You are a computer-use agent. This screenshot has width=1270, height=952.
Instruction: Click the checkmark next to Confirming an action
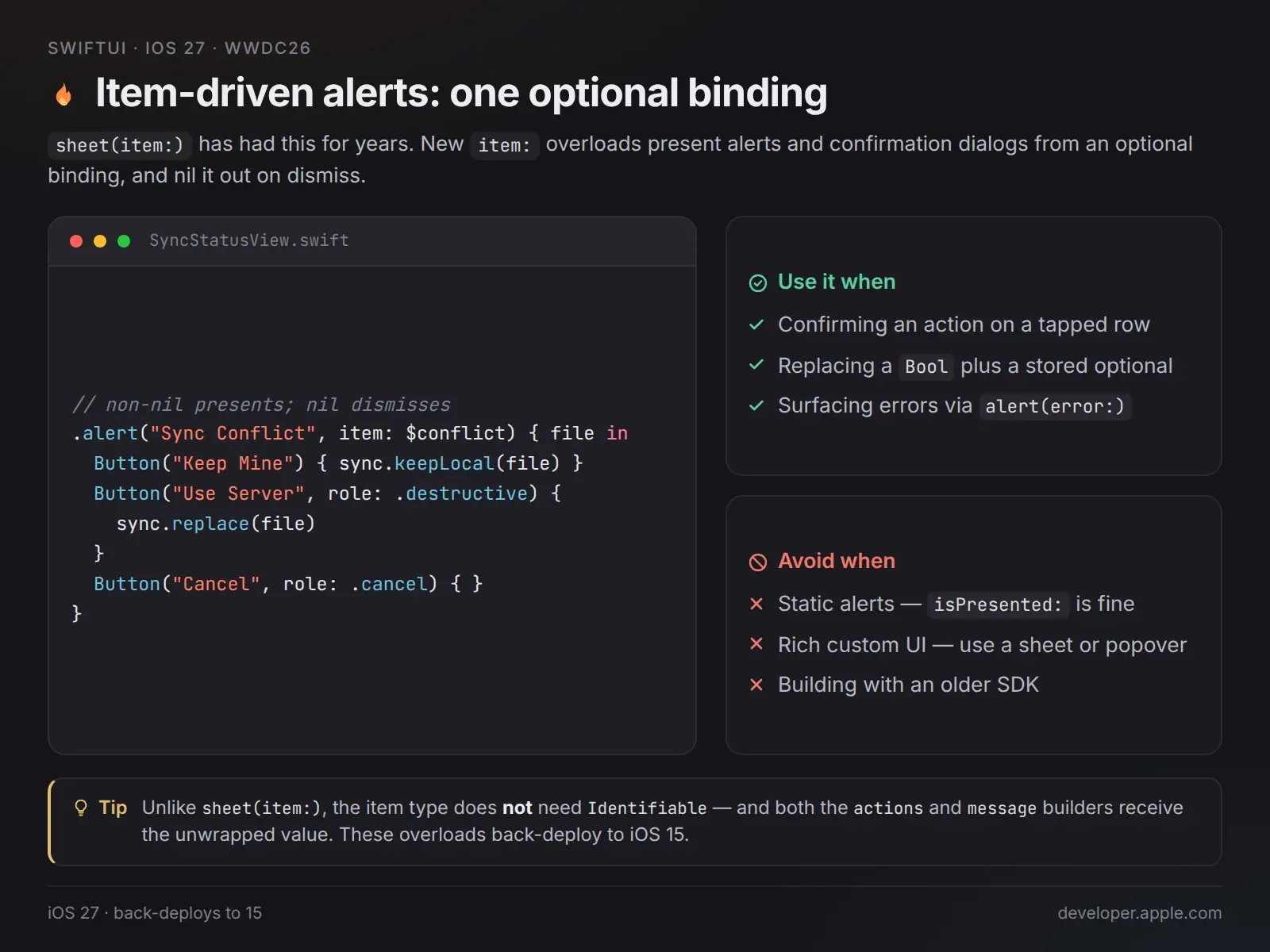click(x=756, y=324)
